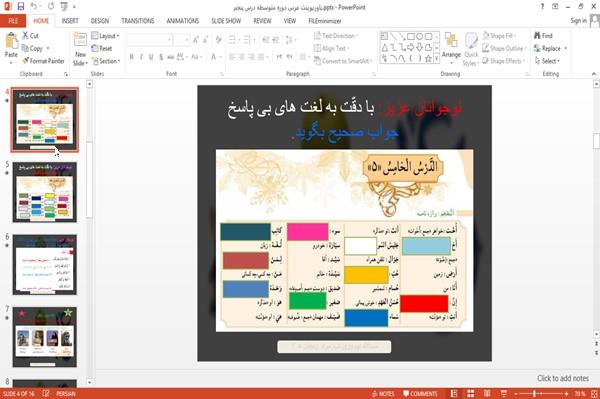The image size is (600, 399).
Task: Click the Paste clipboard icon
Action: pos(11,41)
